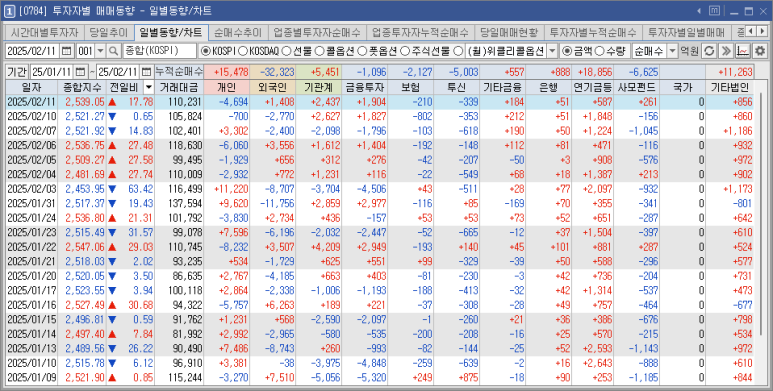Viewport: 773px width, 391px height.
Task: Open calendar for period end 25/02/11
Action: click(x=147, y=72)
